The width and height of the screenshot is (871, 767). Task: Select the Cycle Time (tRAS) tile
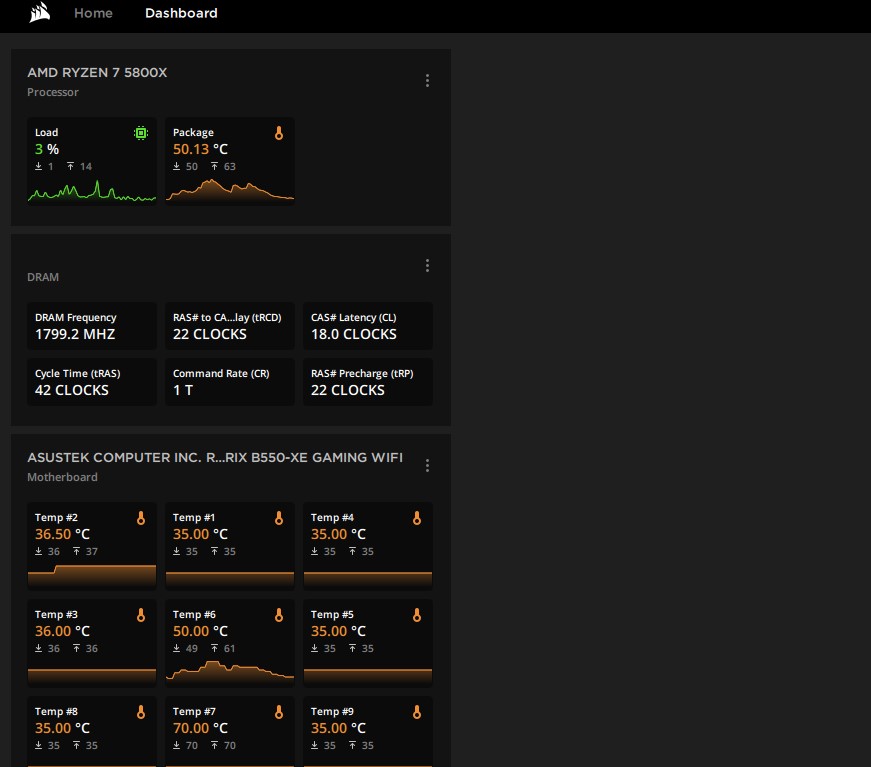[x=92, y=382]
